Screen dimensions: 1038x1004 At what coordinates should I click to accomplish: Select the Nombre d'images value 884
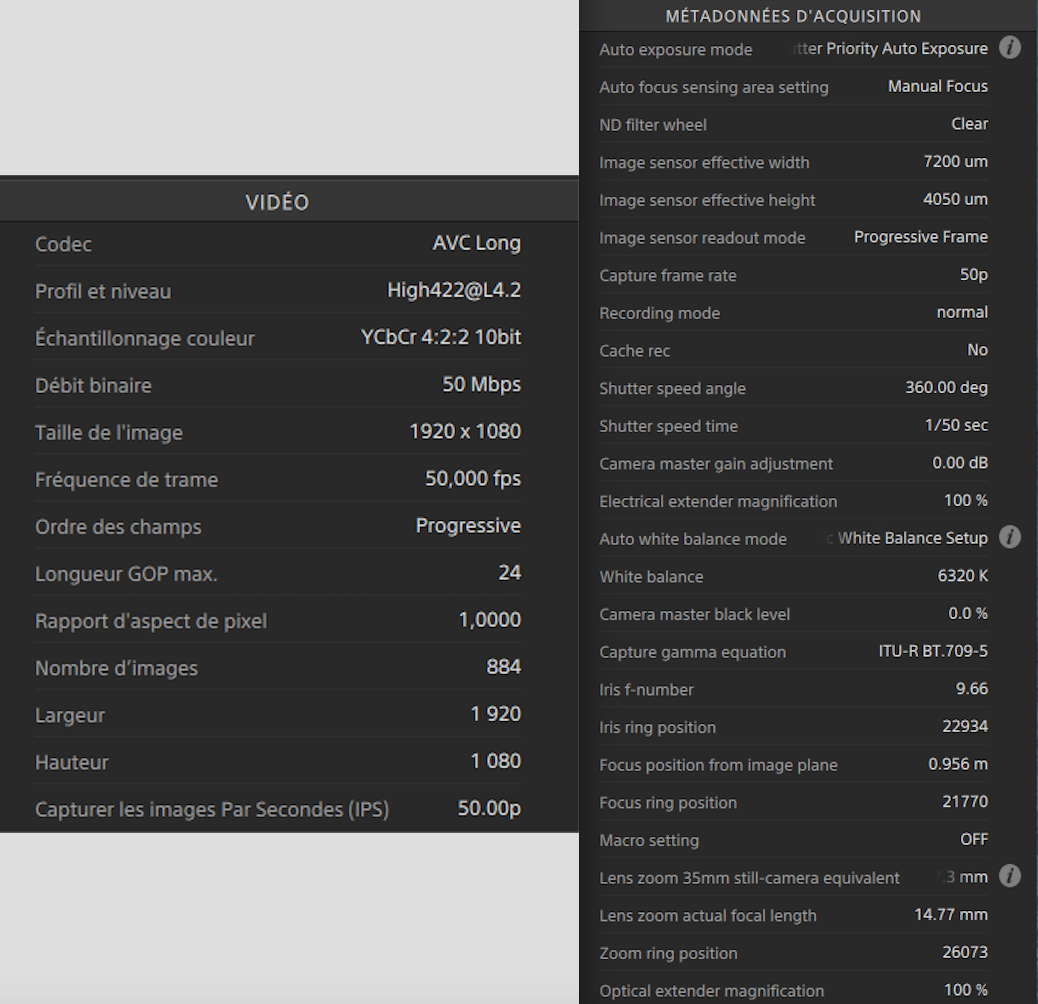[x=503, y=667]
